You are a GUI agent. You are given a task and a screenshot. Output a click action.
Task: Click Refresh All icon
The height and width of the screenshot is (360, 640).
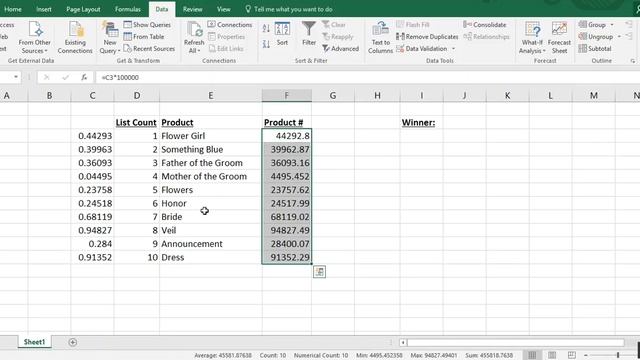[194, 38]
